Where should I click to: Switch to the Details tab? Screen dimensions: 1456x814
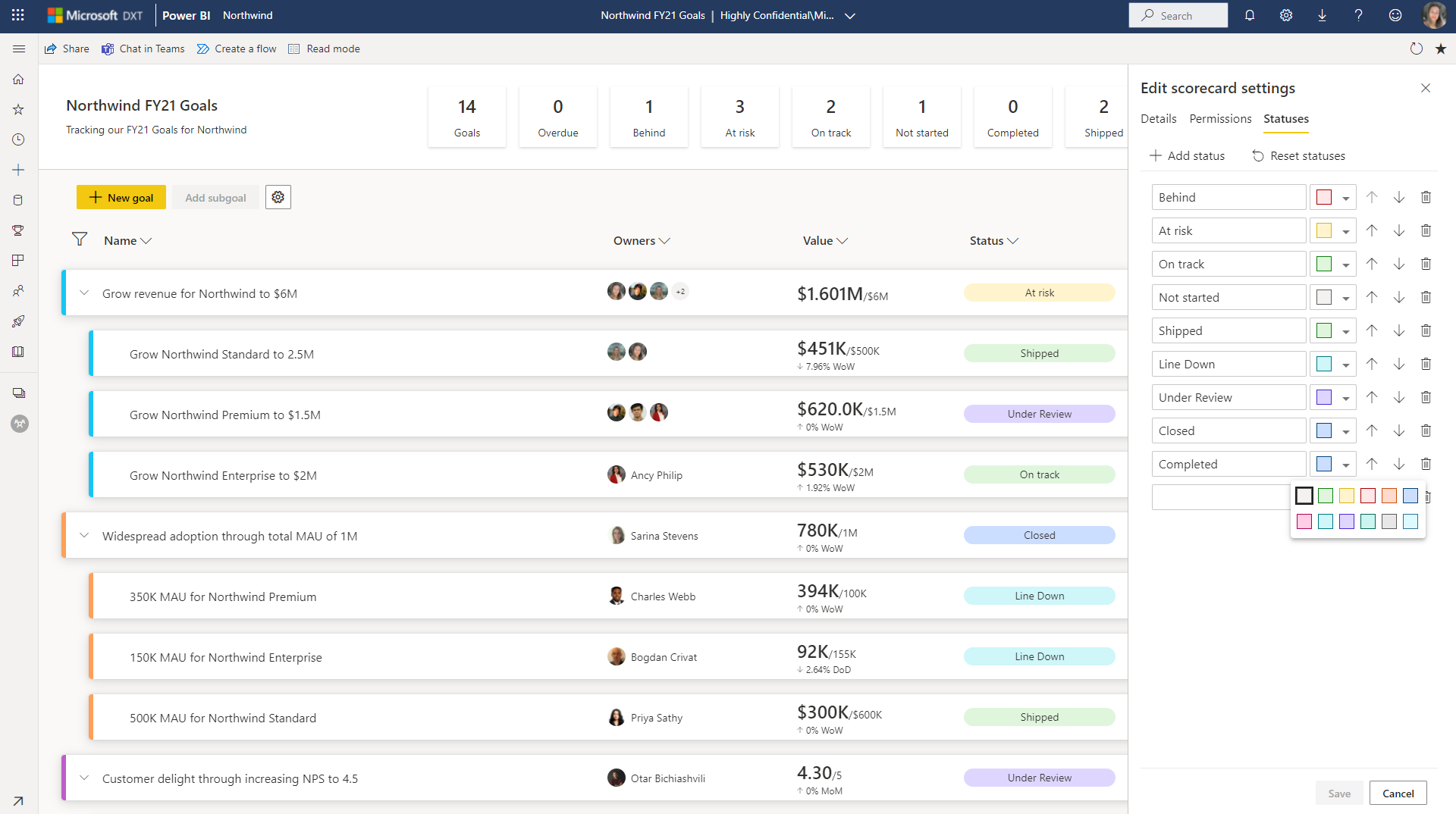pos(1158,119)
